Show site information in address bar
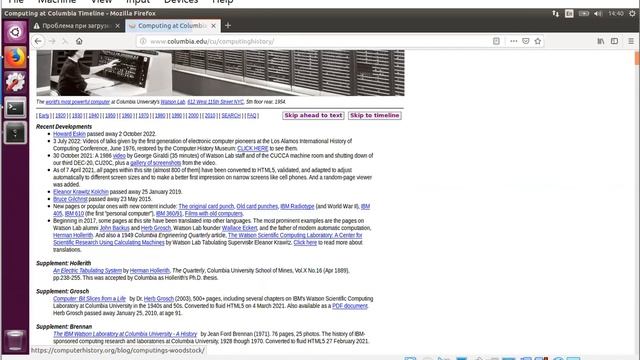Viewport: 640px width, 360px height. point(143,41)
